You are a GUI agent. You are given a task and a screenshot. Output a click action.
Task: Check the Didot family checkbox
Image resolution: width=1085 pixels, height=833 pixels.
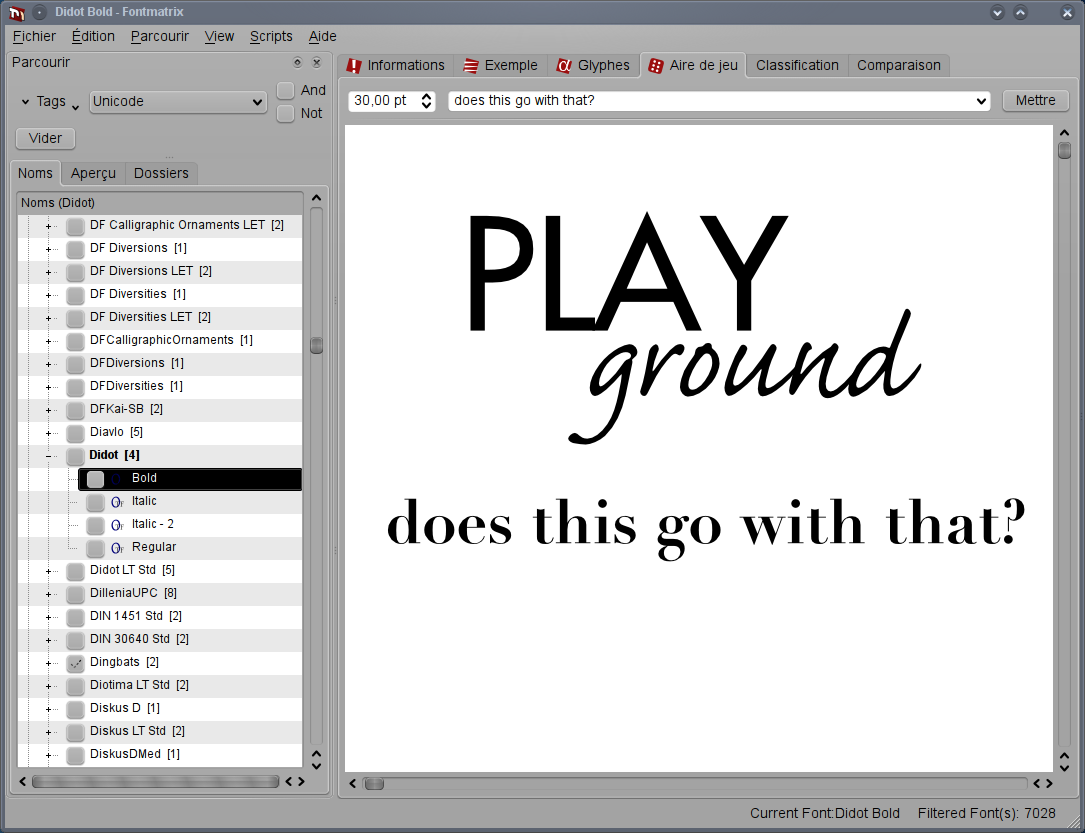click(75, 456)
